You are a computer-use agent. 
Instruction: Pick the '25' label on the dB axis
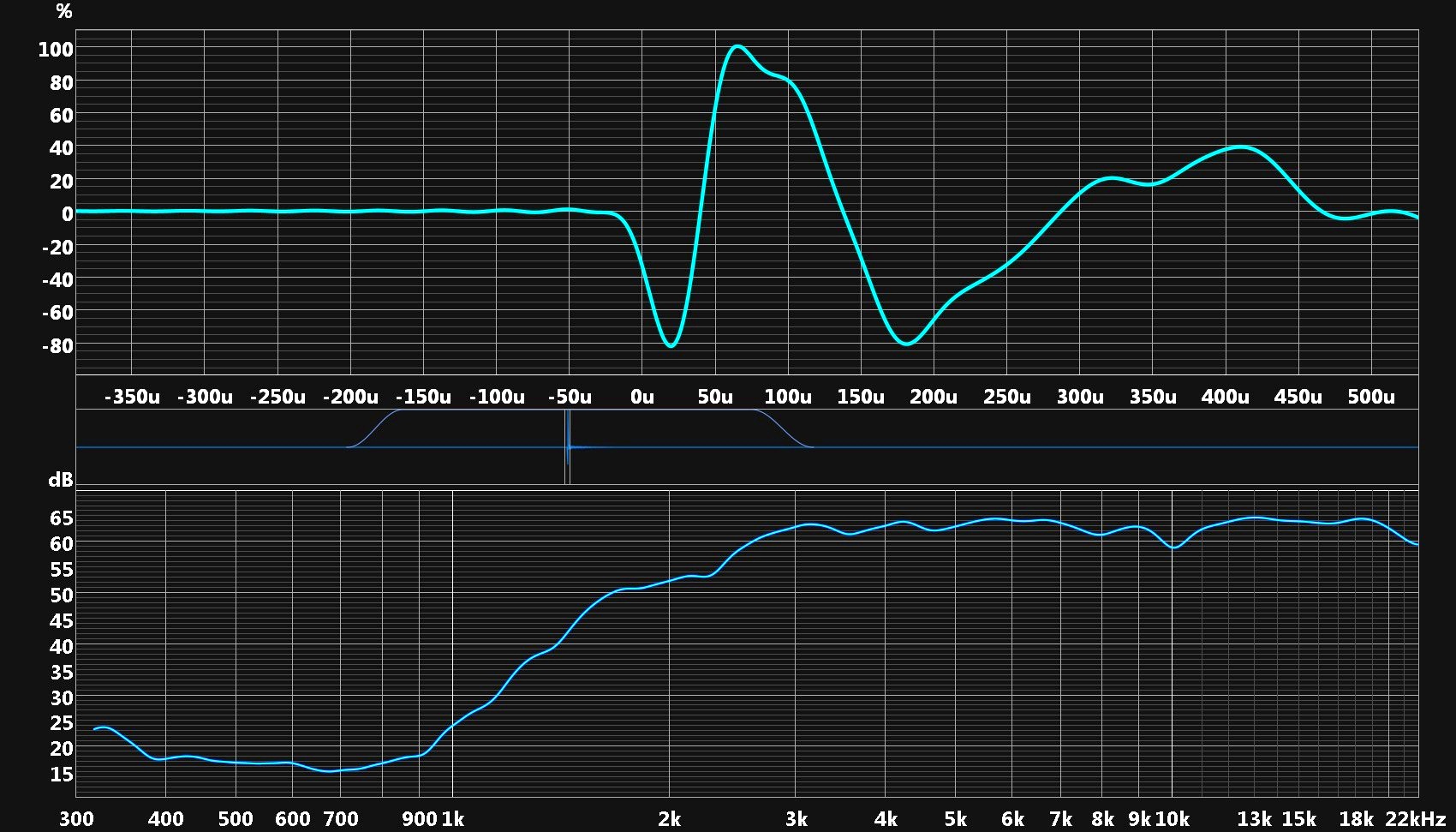coord(62,723)
